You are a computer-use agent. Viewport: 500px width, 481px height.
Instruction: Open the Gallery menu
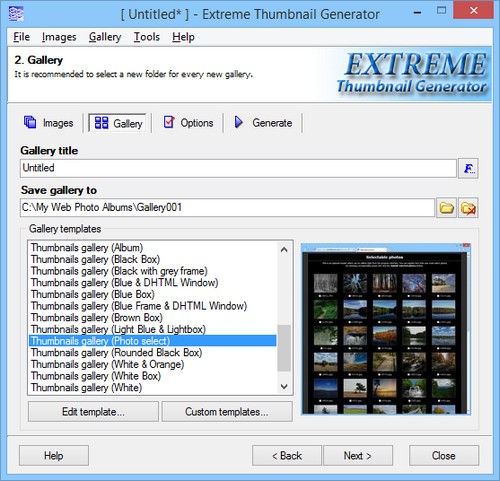pos(105,37)
